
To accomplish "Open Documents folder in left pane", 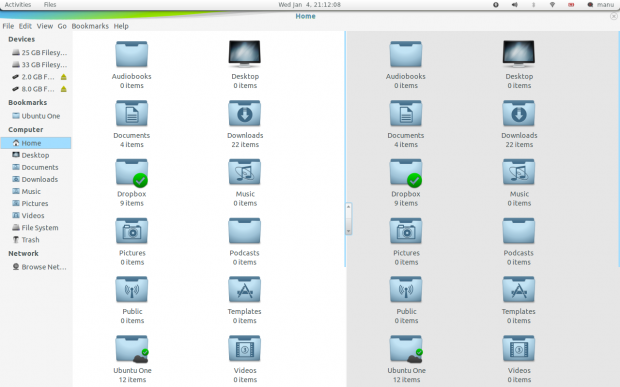I will (x=132, y=113).
